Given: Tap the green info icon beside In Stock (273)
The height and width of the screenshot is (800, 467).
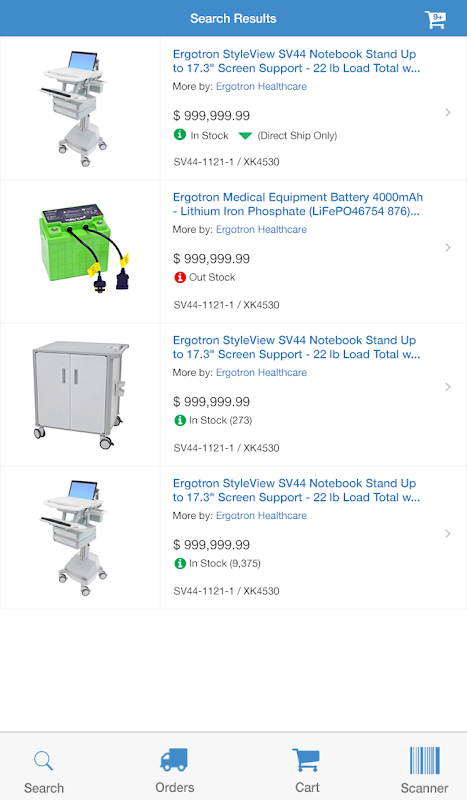Looking at the screenshot, I should point(180,420).
